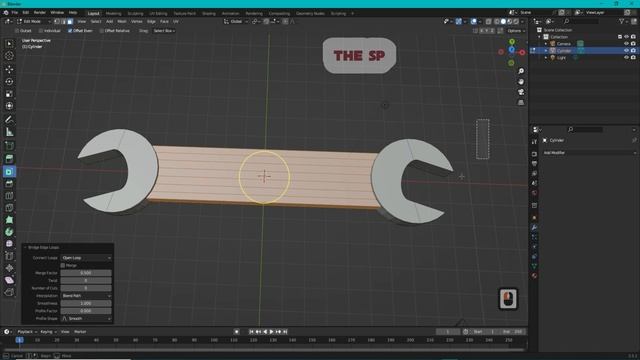Select the active Inset Faces tool
640x360 pixels.
[x=9, y=172]
